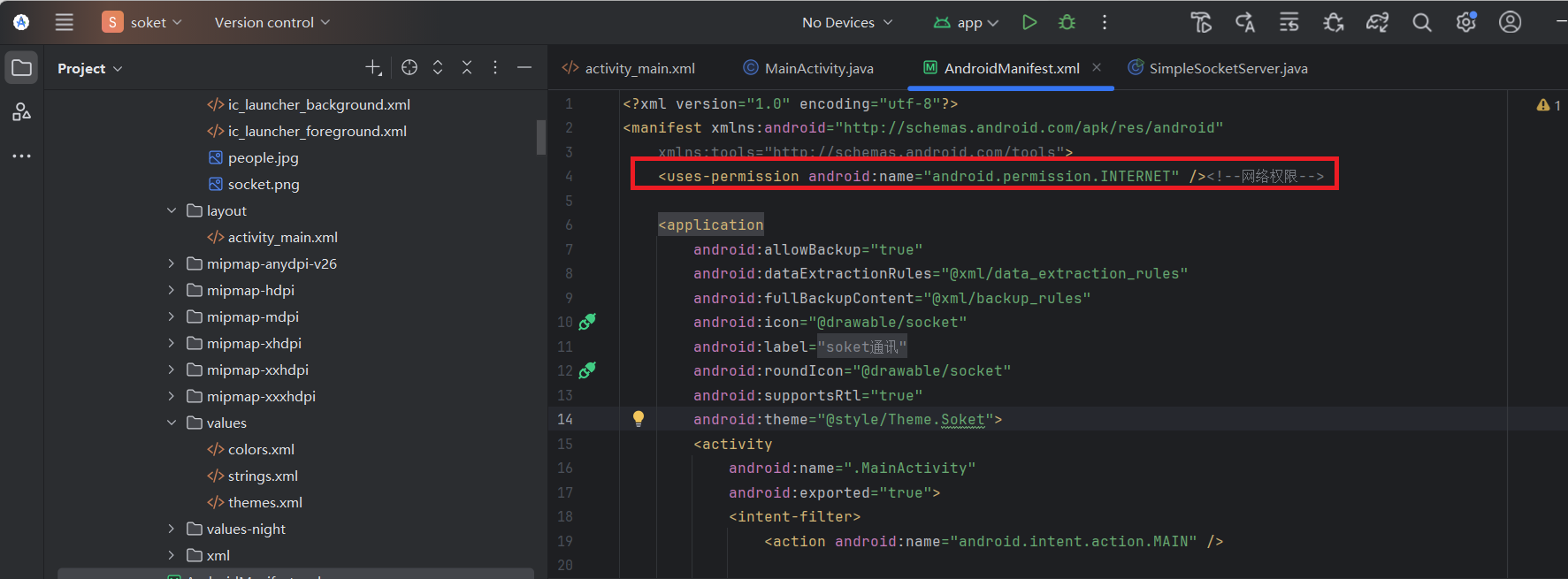Click the Device Manager toolbar icon

1289,22
